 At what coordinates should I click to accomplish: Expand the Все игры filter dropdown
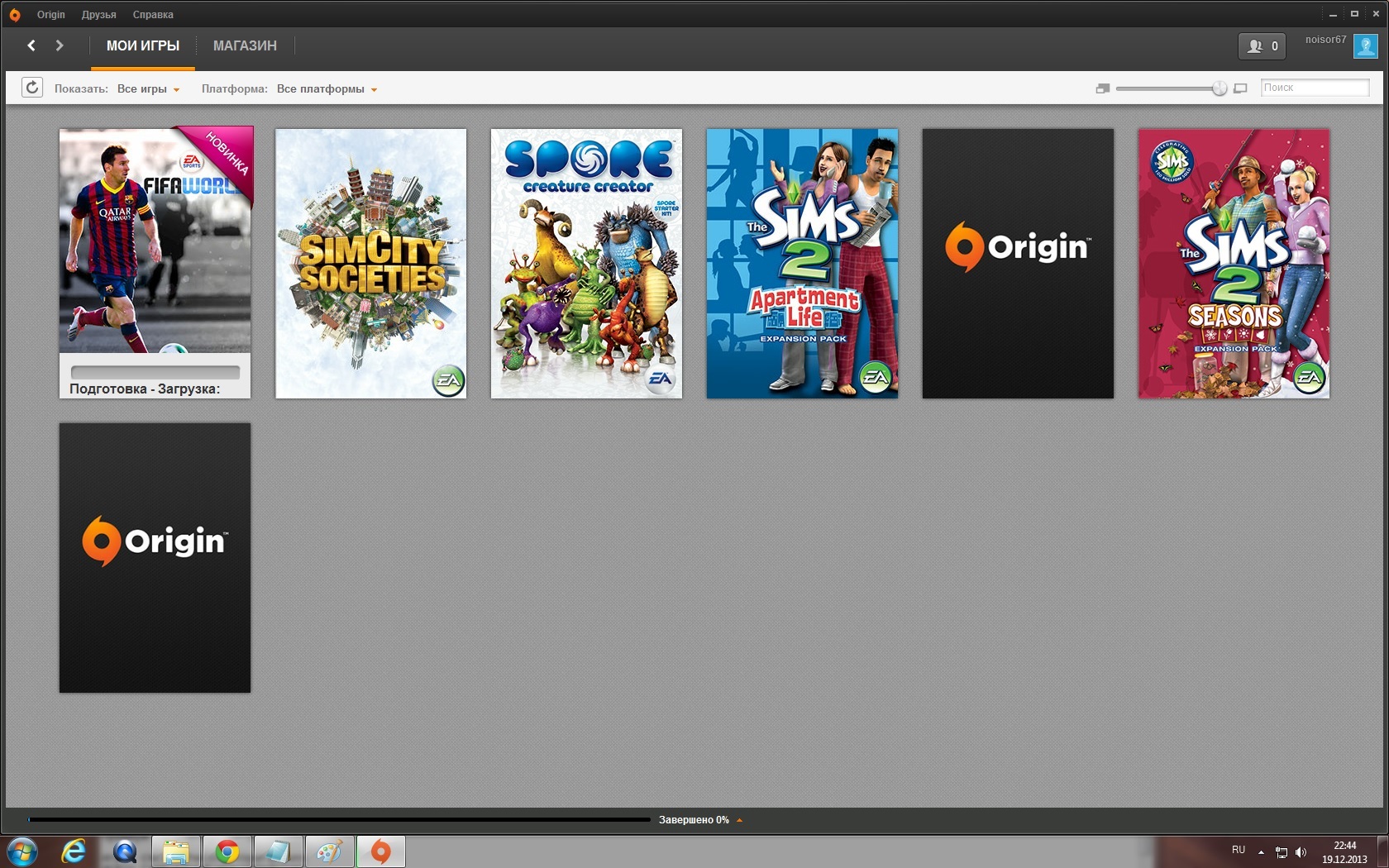click(x=148, y=89)
